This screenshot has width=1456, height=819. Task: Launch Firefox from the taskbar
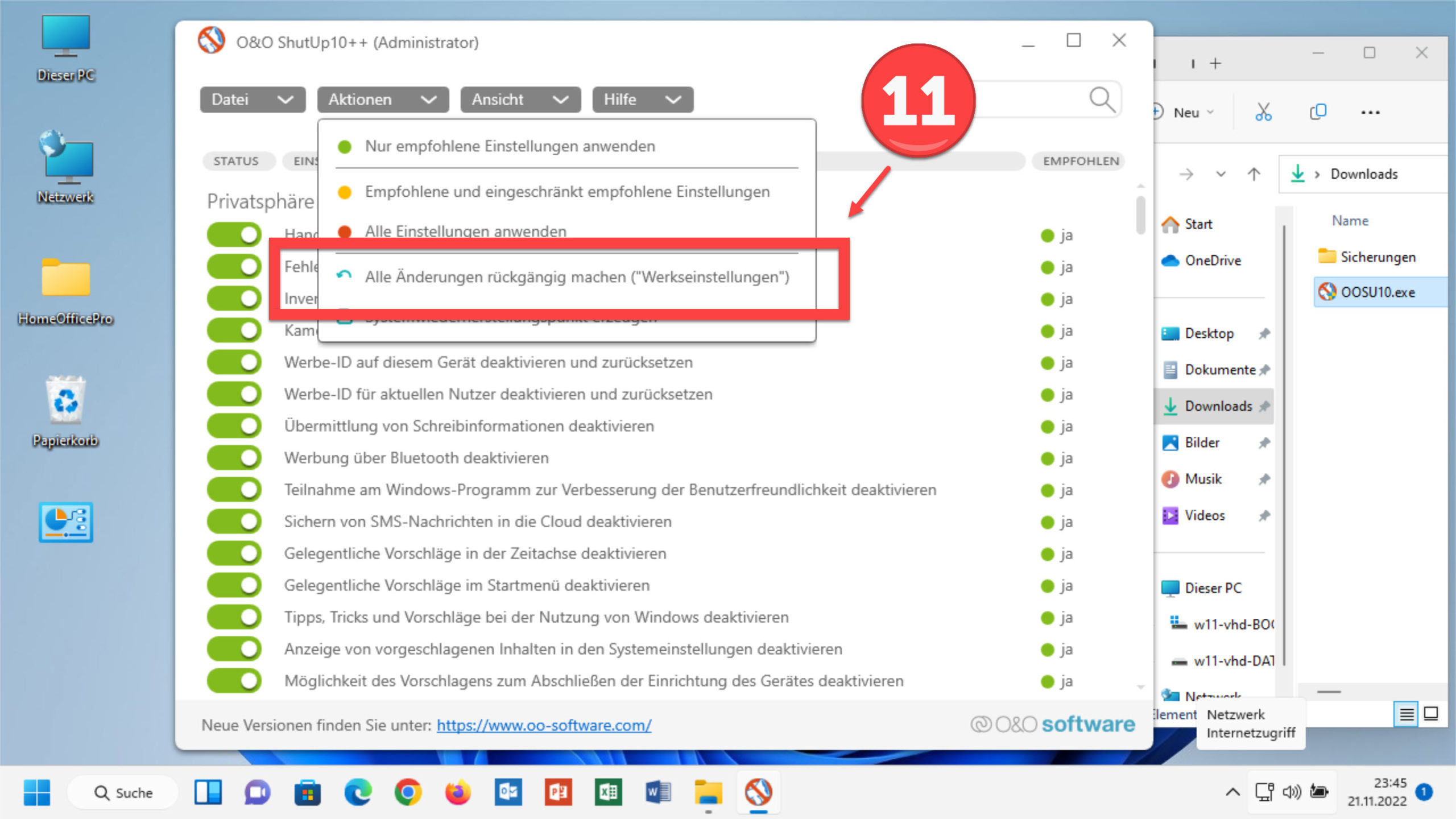coord(458,792)
